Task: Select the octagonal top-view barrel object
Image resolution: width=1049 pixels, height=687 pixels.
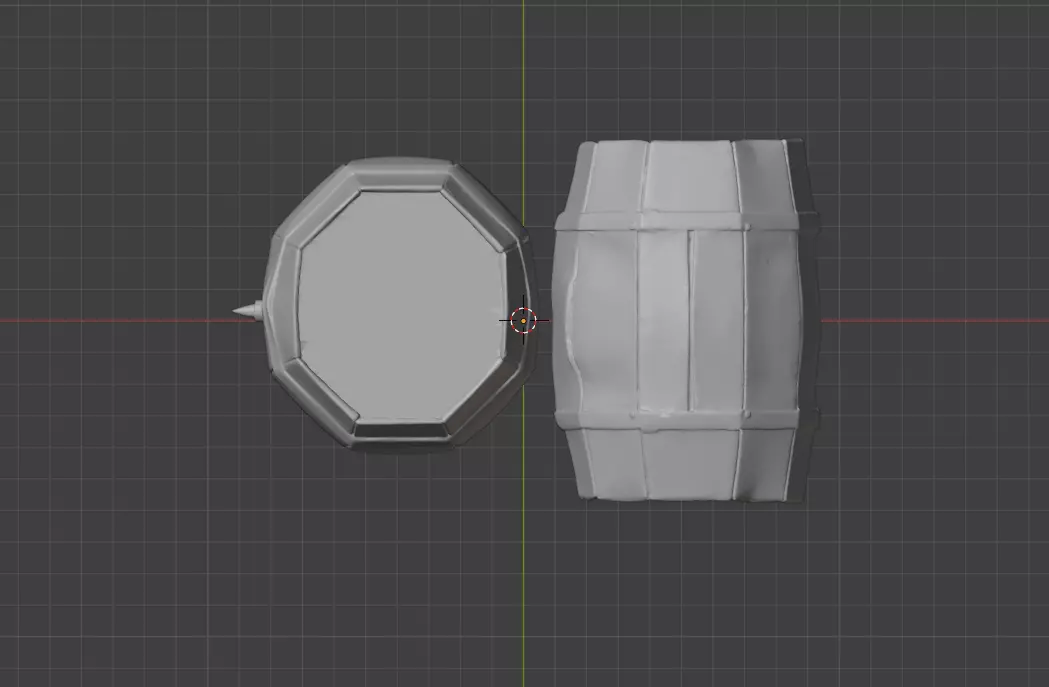Action: (x=400, y=304)
